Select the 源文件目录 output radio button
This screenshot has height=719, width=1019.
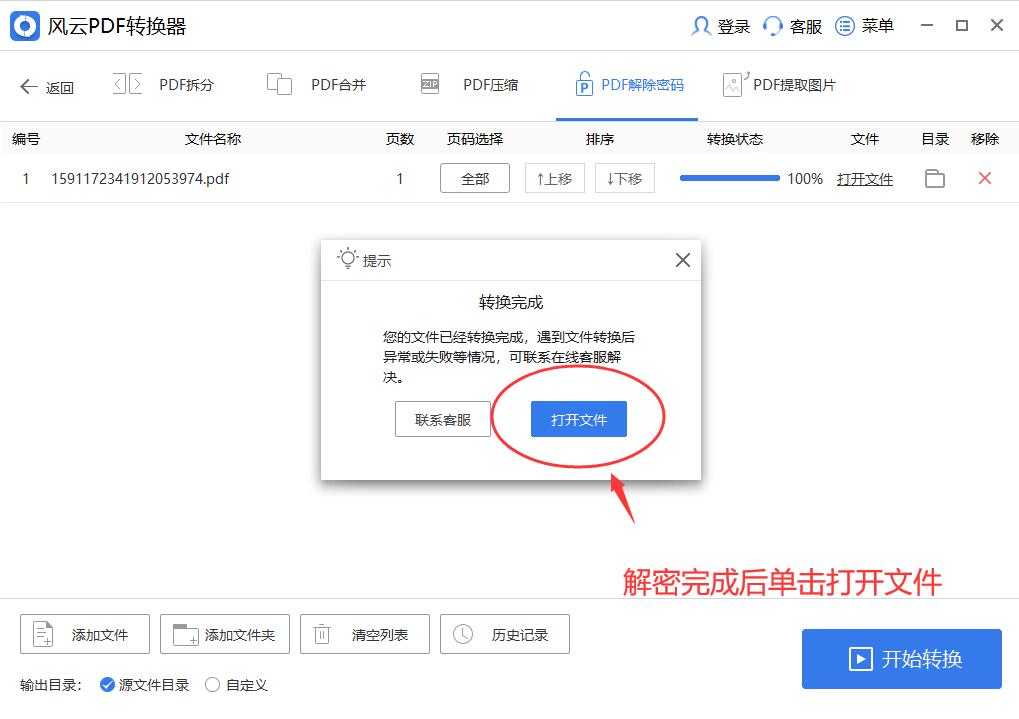click(x=106, y=685)
